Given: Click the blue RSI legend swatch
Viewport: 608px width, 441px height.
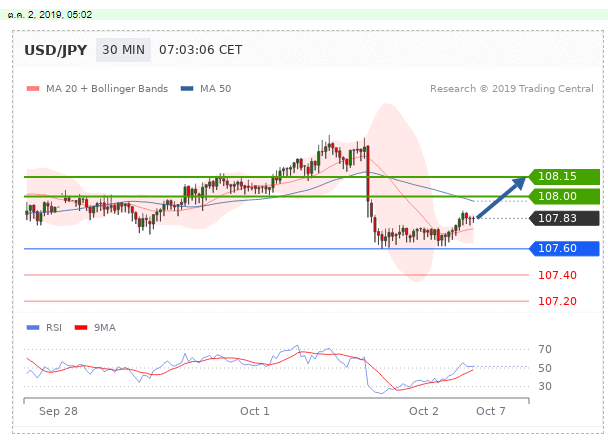Looking at the screenshot, I should [33, 328].
